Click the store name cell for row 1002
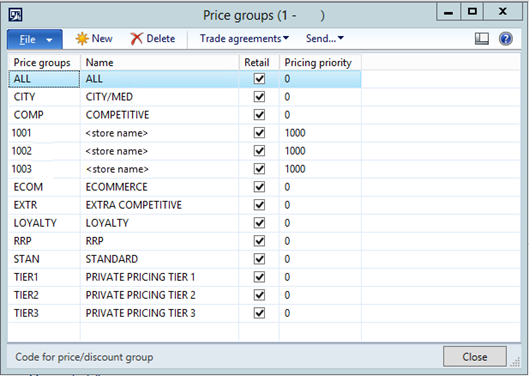The height and width of the screenshot is (376, 529). coord(160,151)
